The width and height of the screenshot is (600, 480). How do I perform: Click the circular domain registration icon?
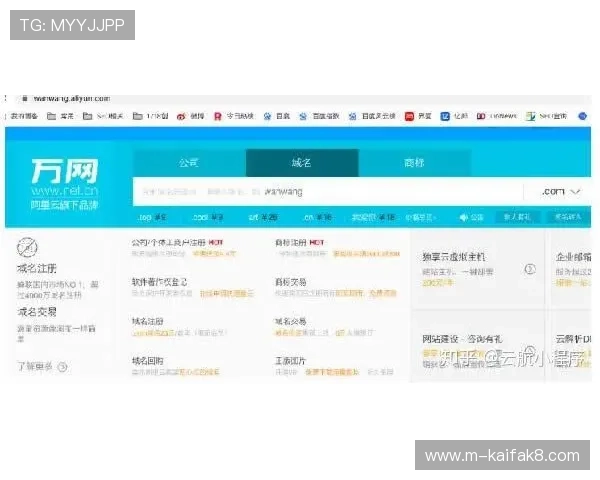tap(27, 247)
